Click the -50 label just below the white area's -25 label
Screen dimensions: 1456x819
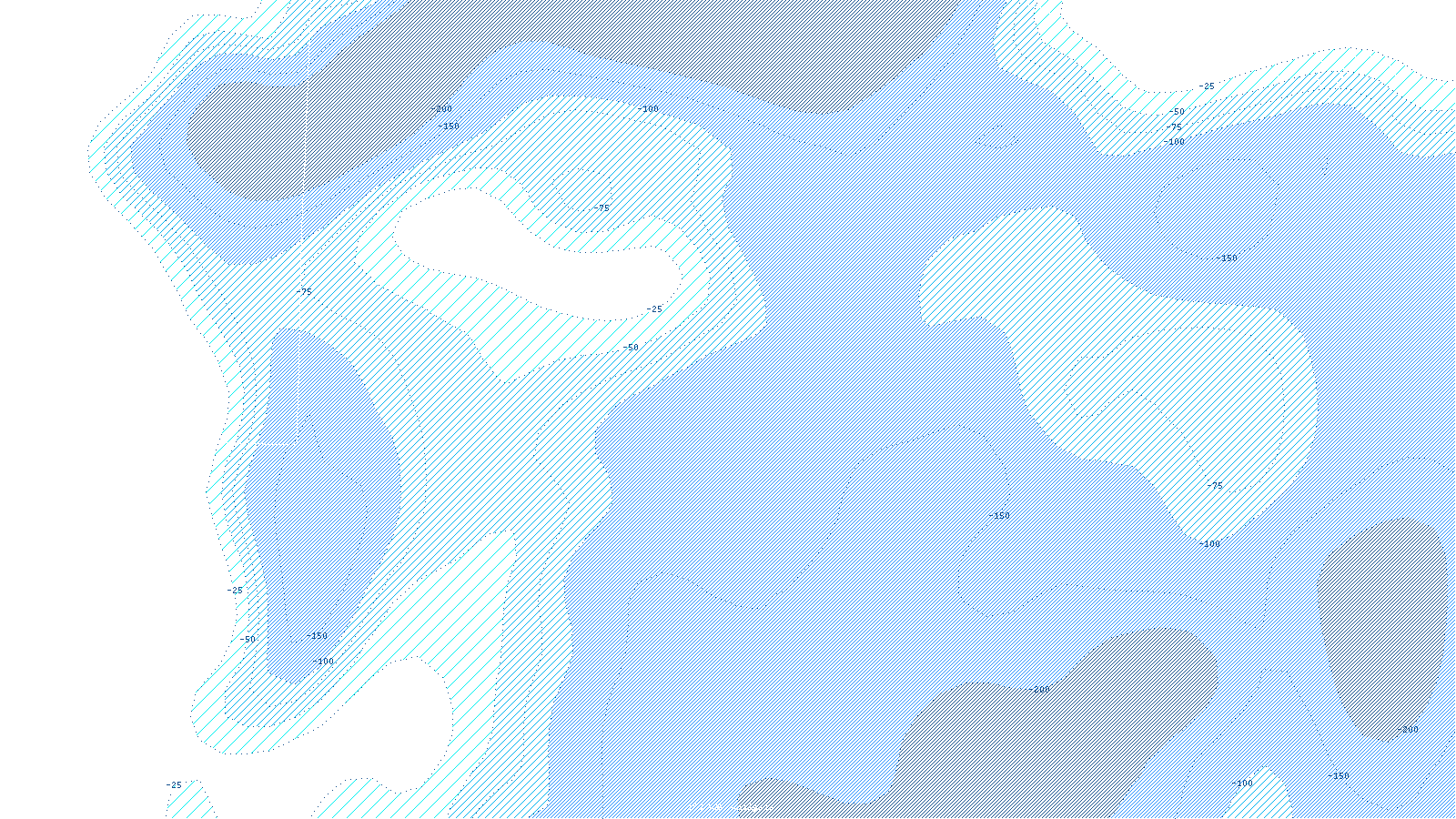(x=631, y=348)
